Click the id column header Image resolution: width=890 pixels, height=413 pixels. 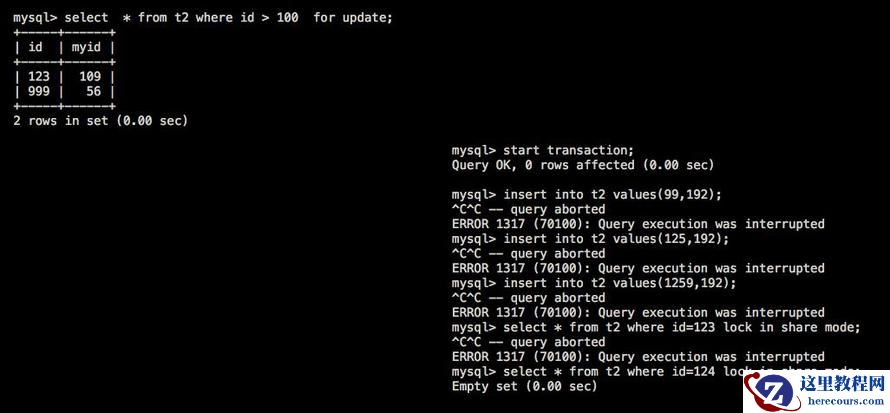(x=35, y=47)
